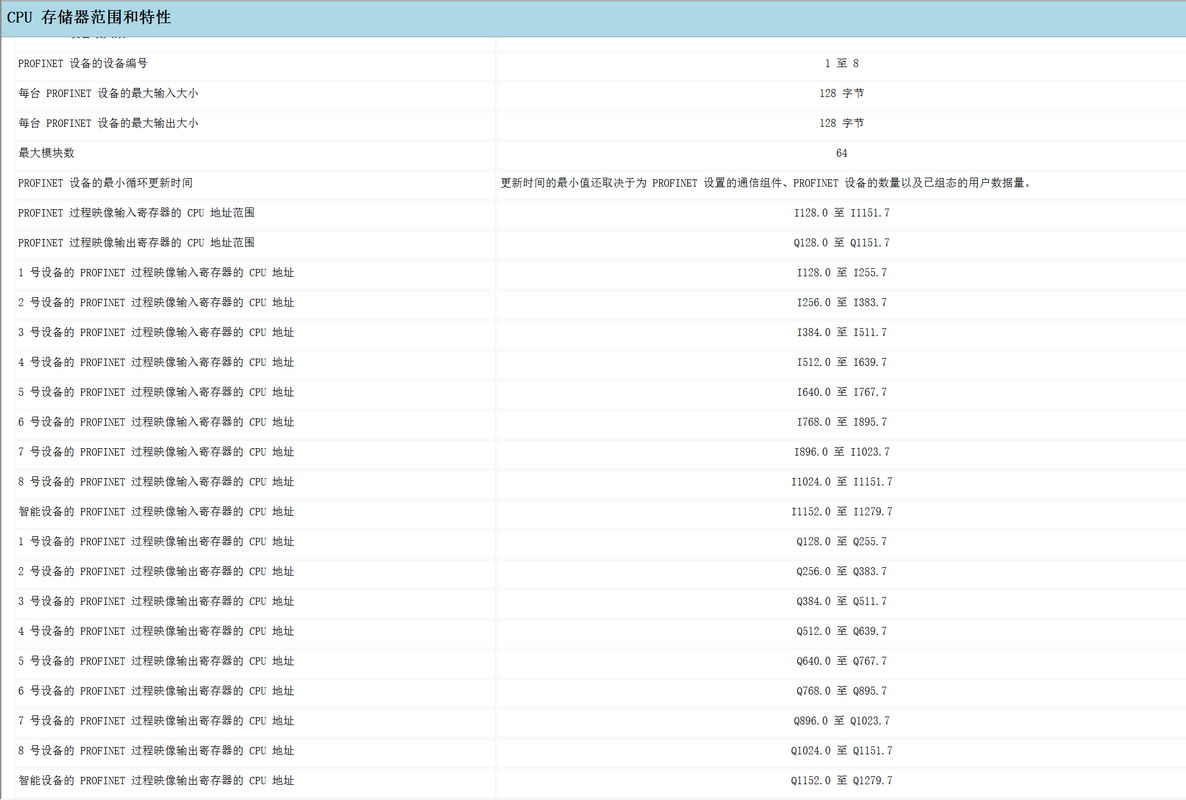Select the '5 号设备' input register address label

coord(156,392)
